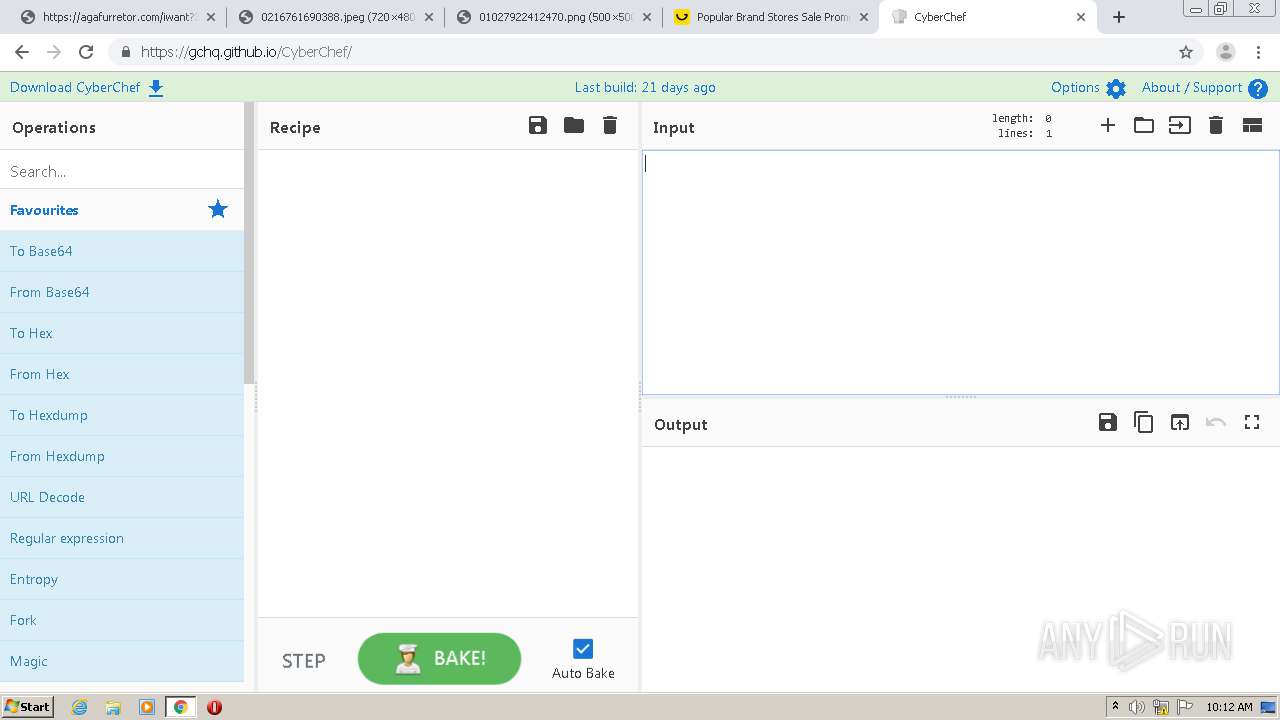The height and width of the screenshot is (720, 1280).
Task: Select From Base64 operation
Action: pos(122,292)
